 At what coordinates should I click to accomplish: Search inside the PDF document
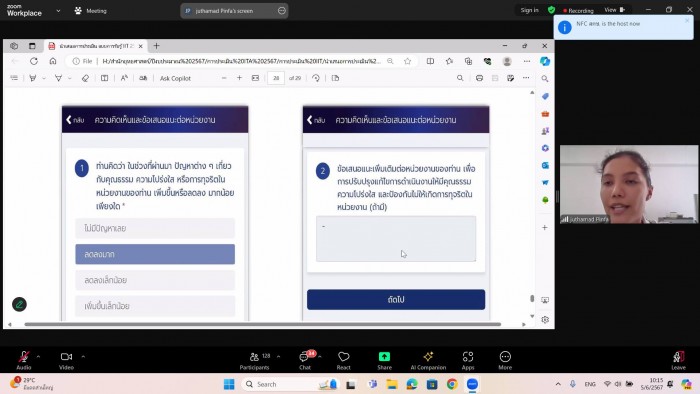(460, 78)
